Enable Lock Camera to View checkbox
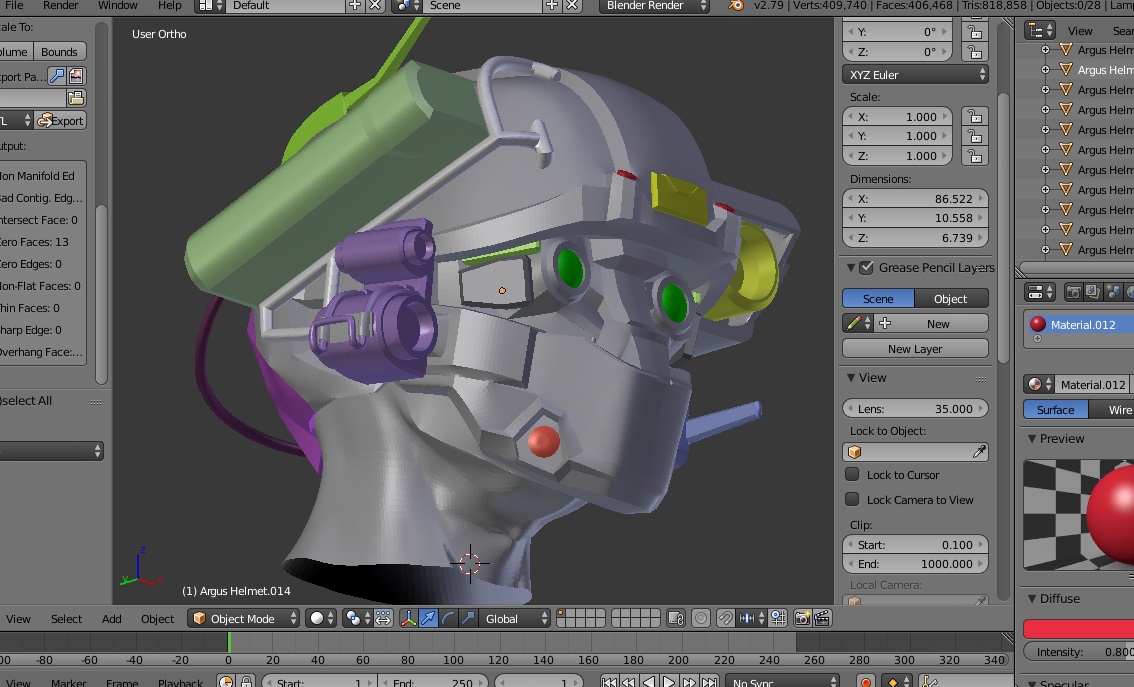The image size is (1134, 687). point(852,500)
